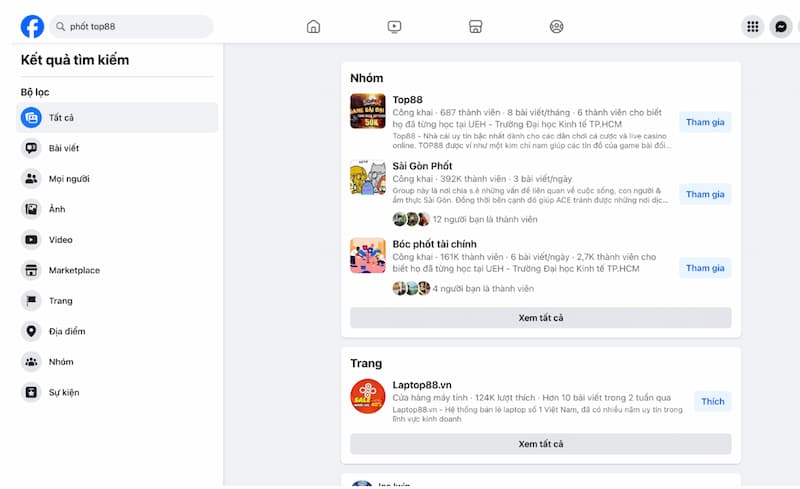Like Laptop88.vn with 'Thích' button
800x489 pixels.
pyautogui.click(x=712, y=402)
